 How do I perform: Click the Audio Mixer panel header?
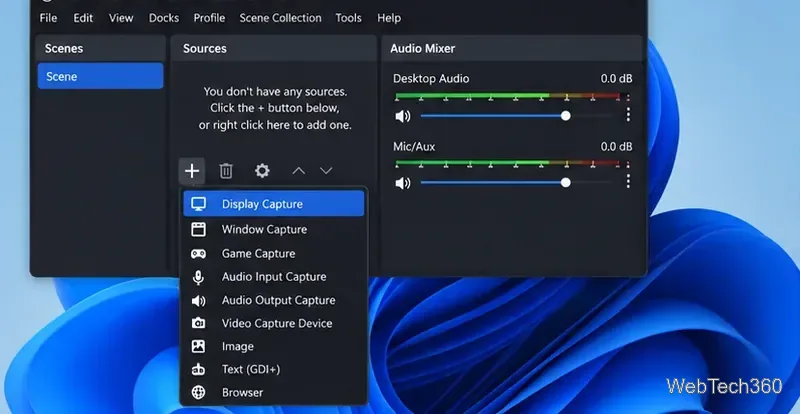coord(512,48)
